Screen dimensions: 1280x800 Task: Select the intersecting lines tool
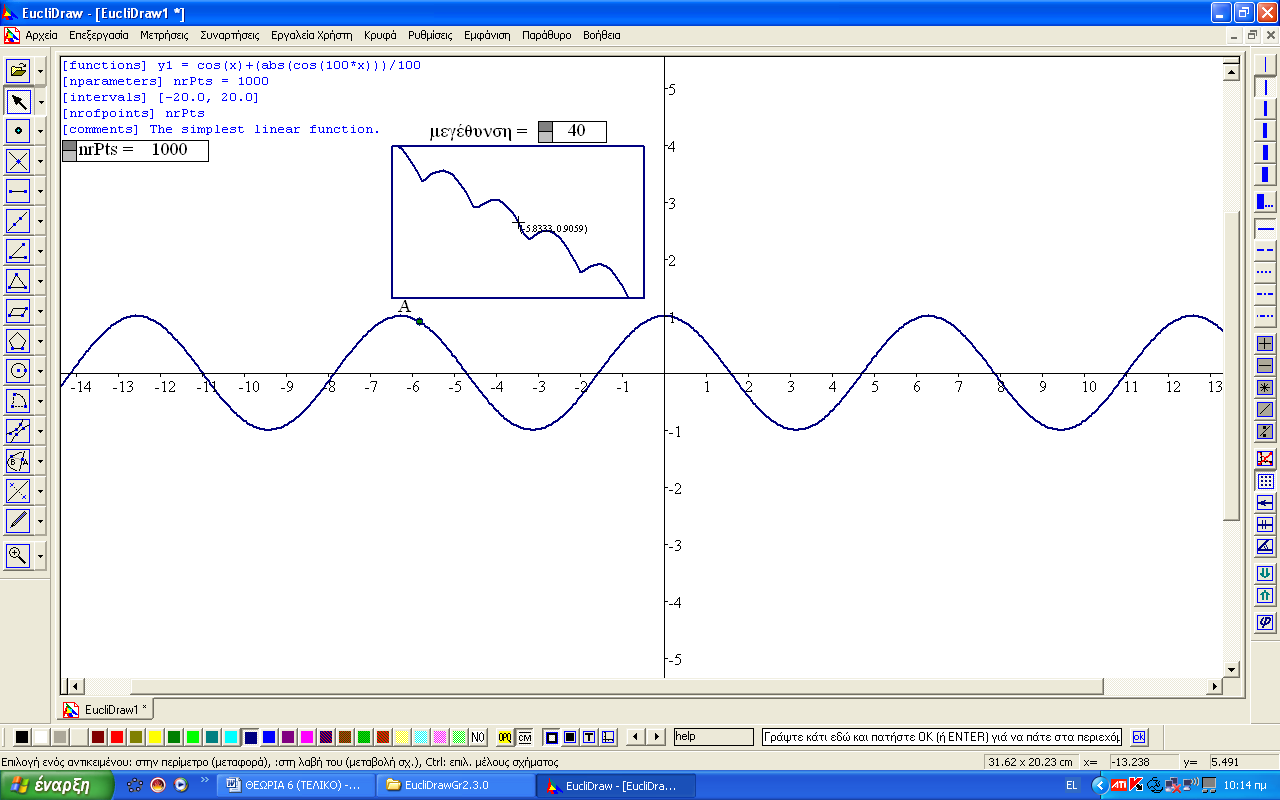coord(18,161)
